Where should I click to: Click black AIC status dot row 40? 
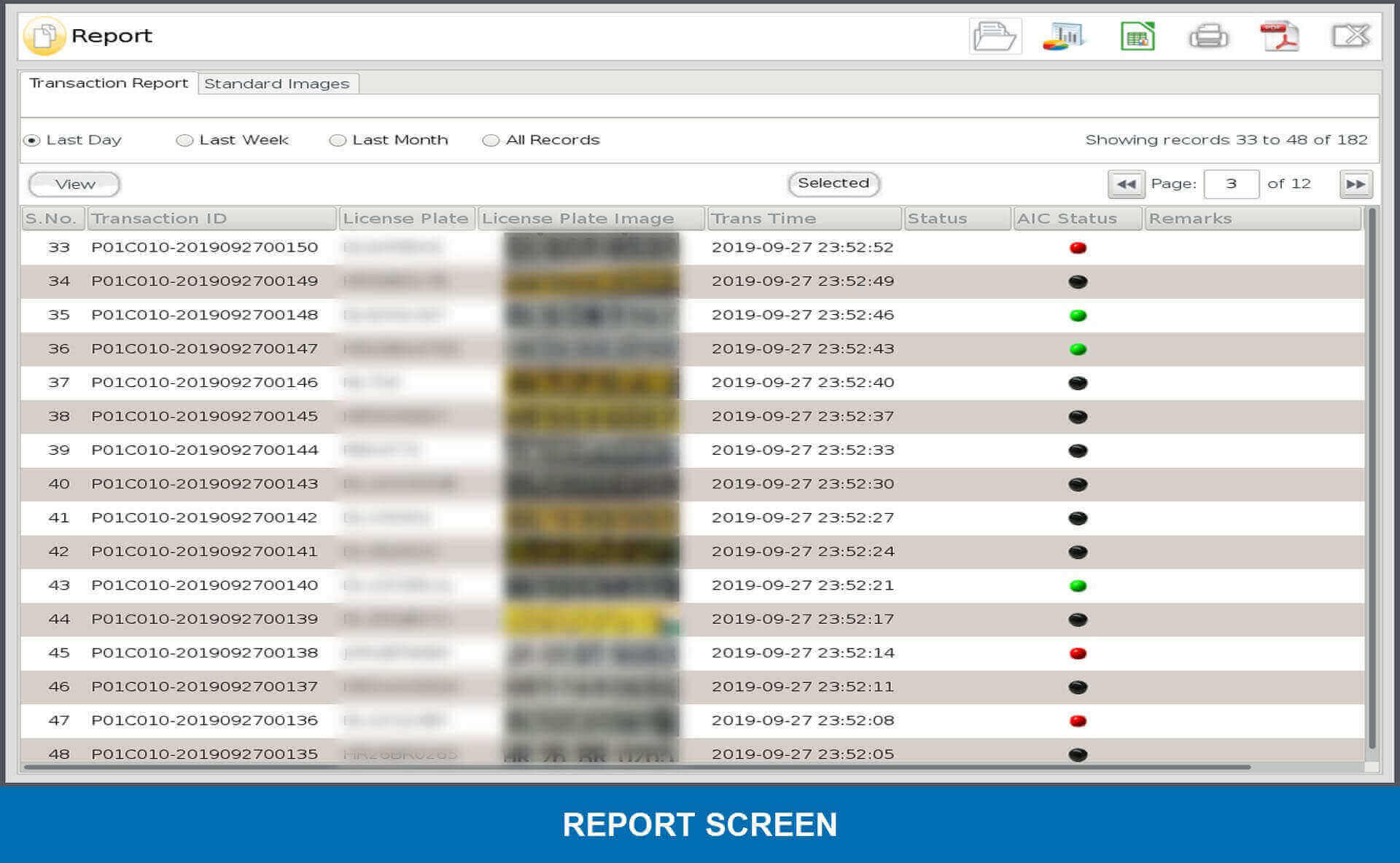click(x=1078, y=485)
